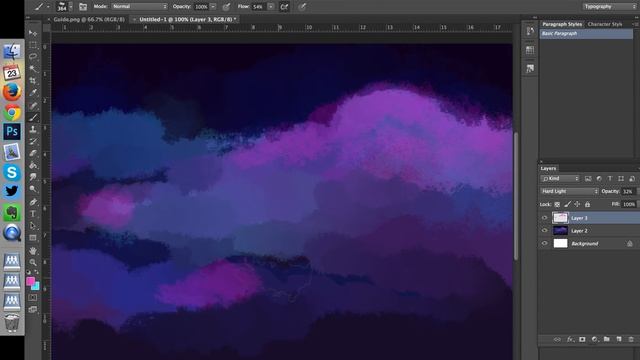Add adjustment layer from bottom menu
The width and height of the screenshot is (640, 360).
click(x=595, y=340)
